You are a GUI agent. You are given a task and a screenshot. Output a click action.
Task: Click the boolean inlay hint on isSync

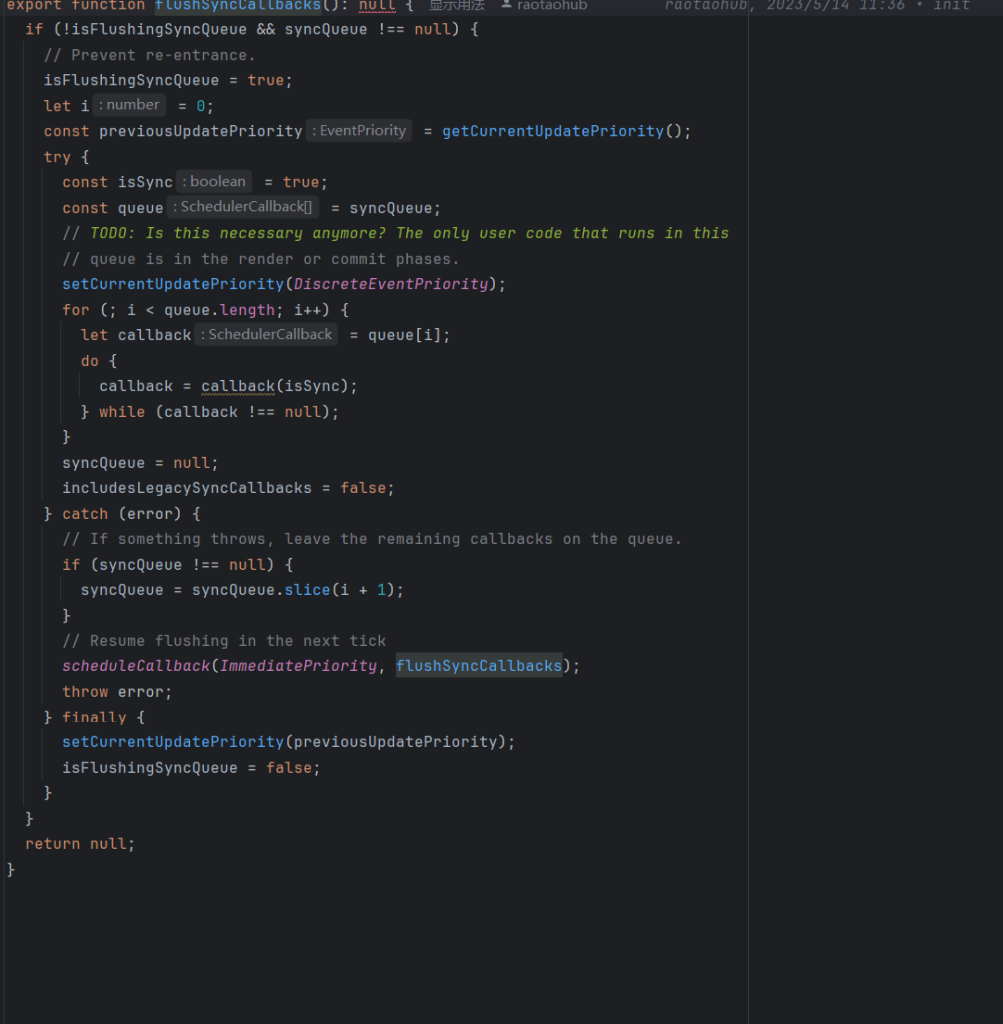click(x=213, y=181)
